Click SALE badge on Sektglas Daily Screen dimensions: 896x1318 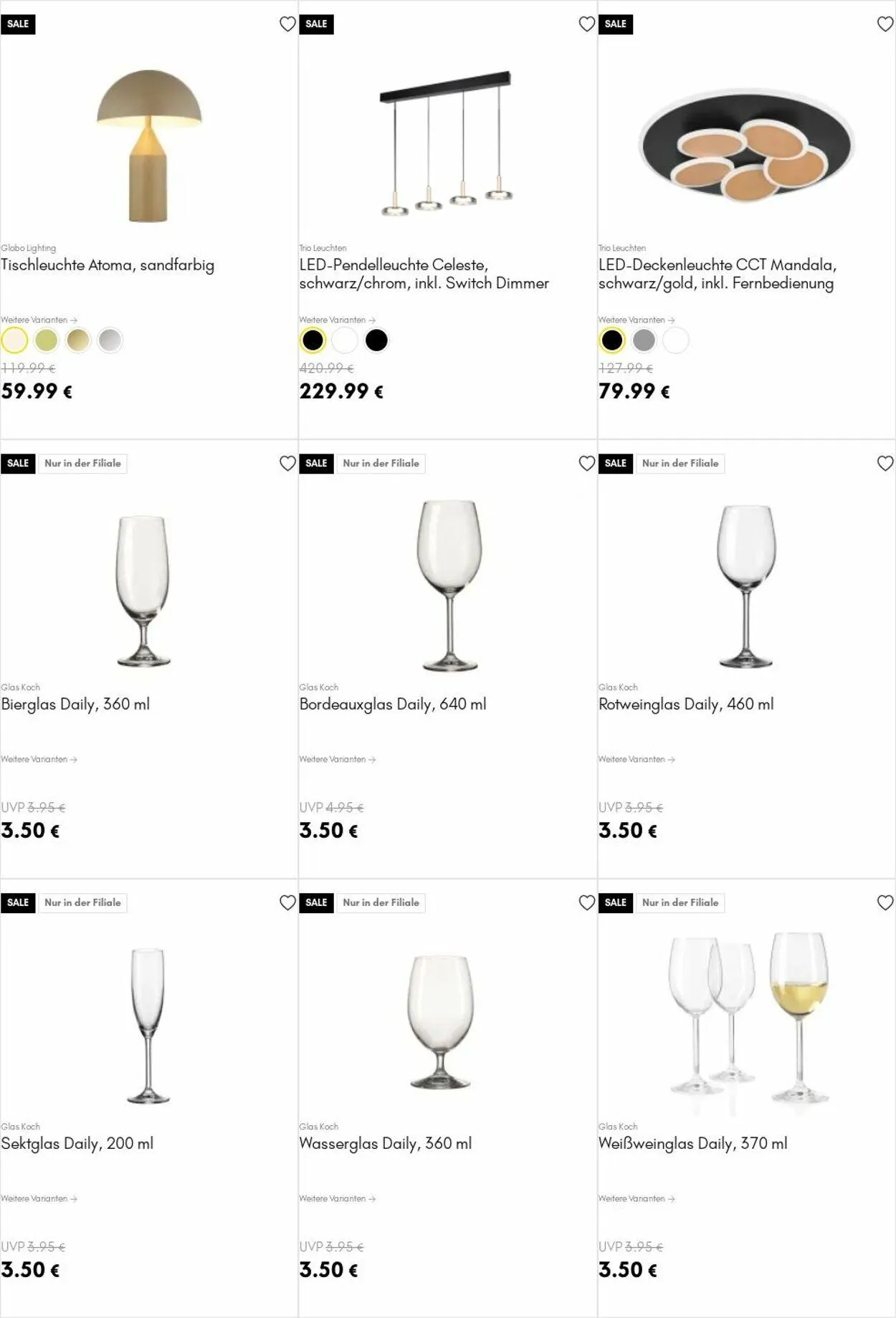point(18,903)
